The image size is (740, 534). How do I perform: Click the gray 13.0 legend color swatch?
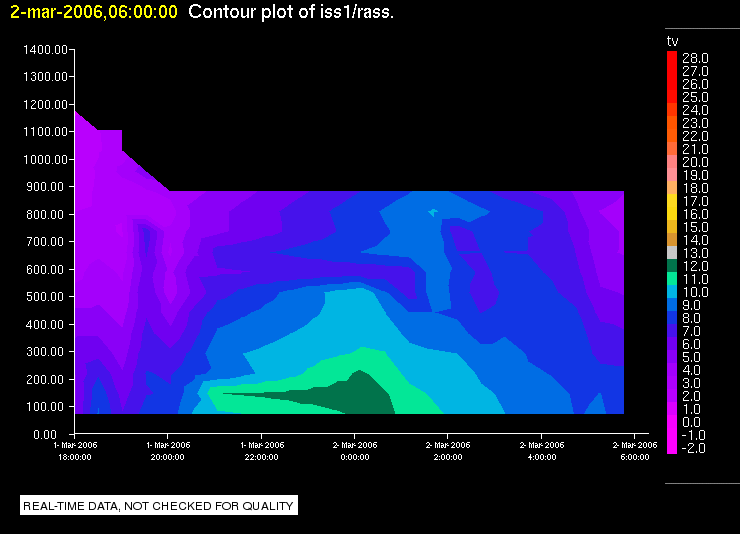pos(672,253)
